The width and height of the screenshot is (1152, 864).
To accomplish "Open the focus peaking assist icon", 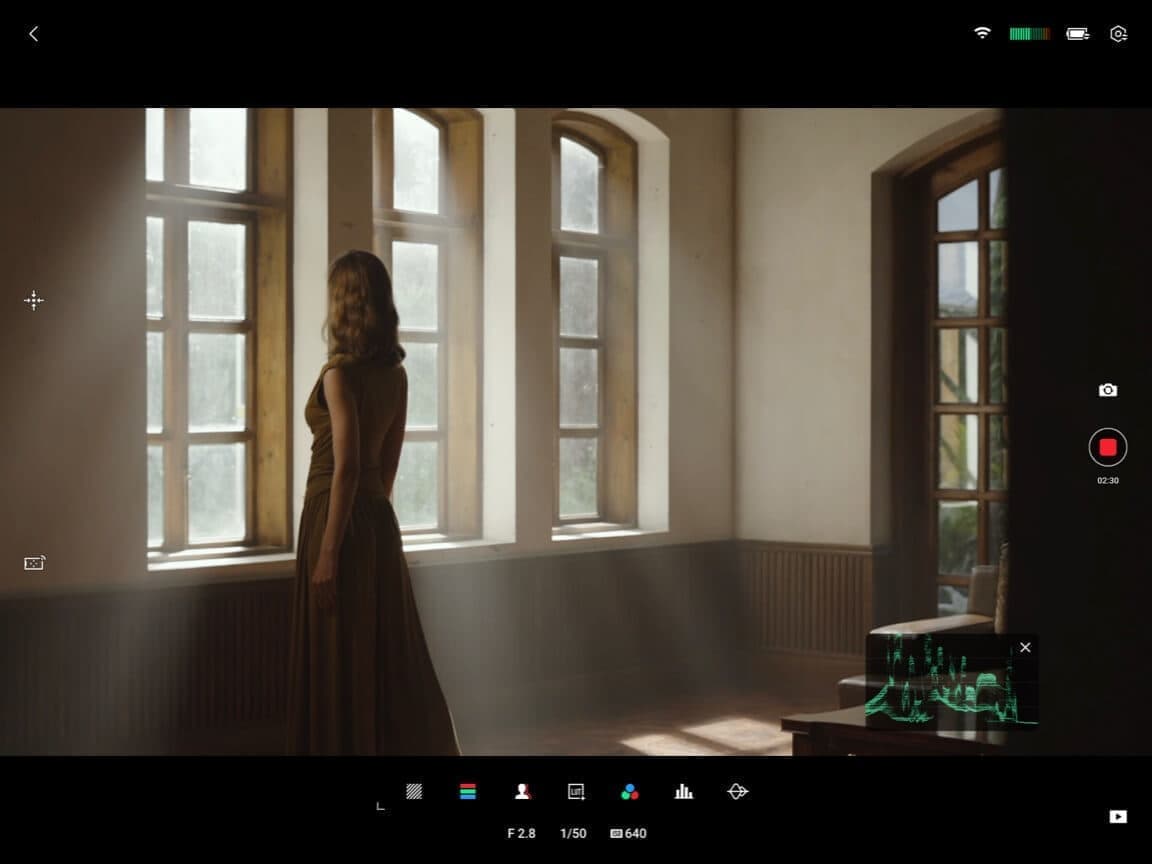I will click(738, 791).
